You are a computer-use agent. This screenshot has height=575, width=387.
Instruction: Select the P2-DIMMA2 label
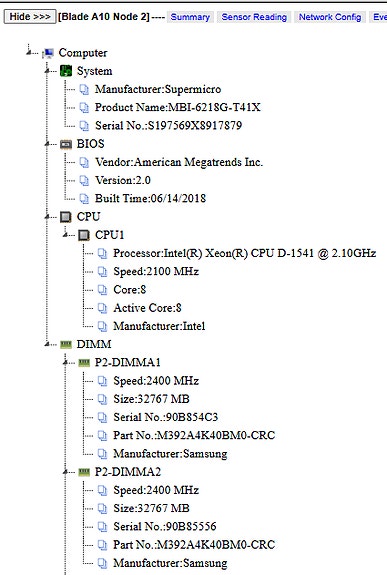click(128, 472)
